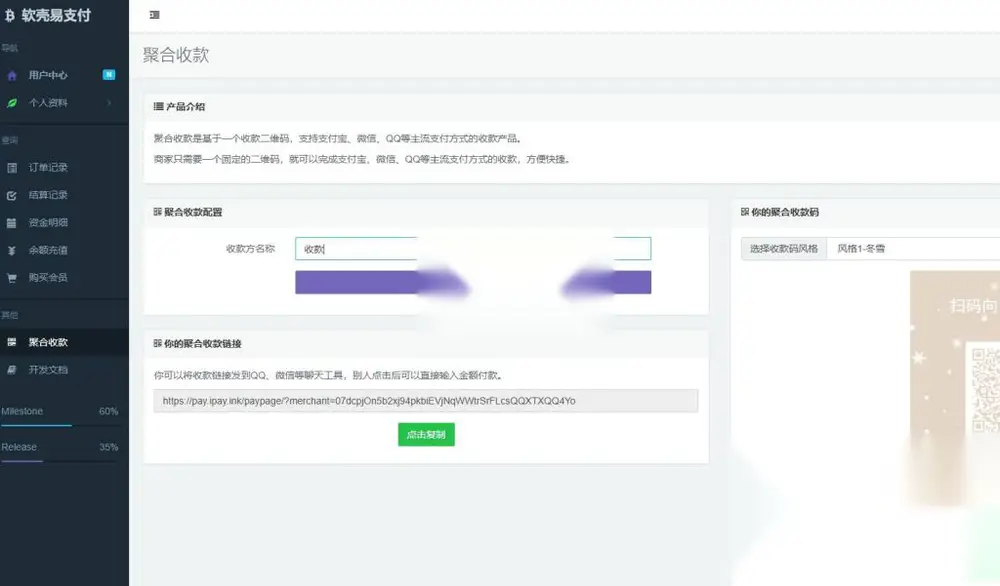Click the paragraph starting 商家只需要一个固定的二维码
Viewport: 1000px width, 586px height.
click(362, 159)
